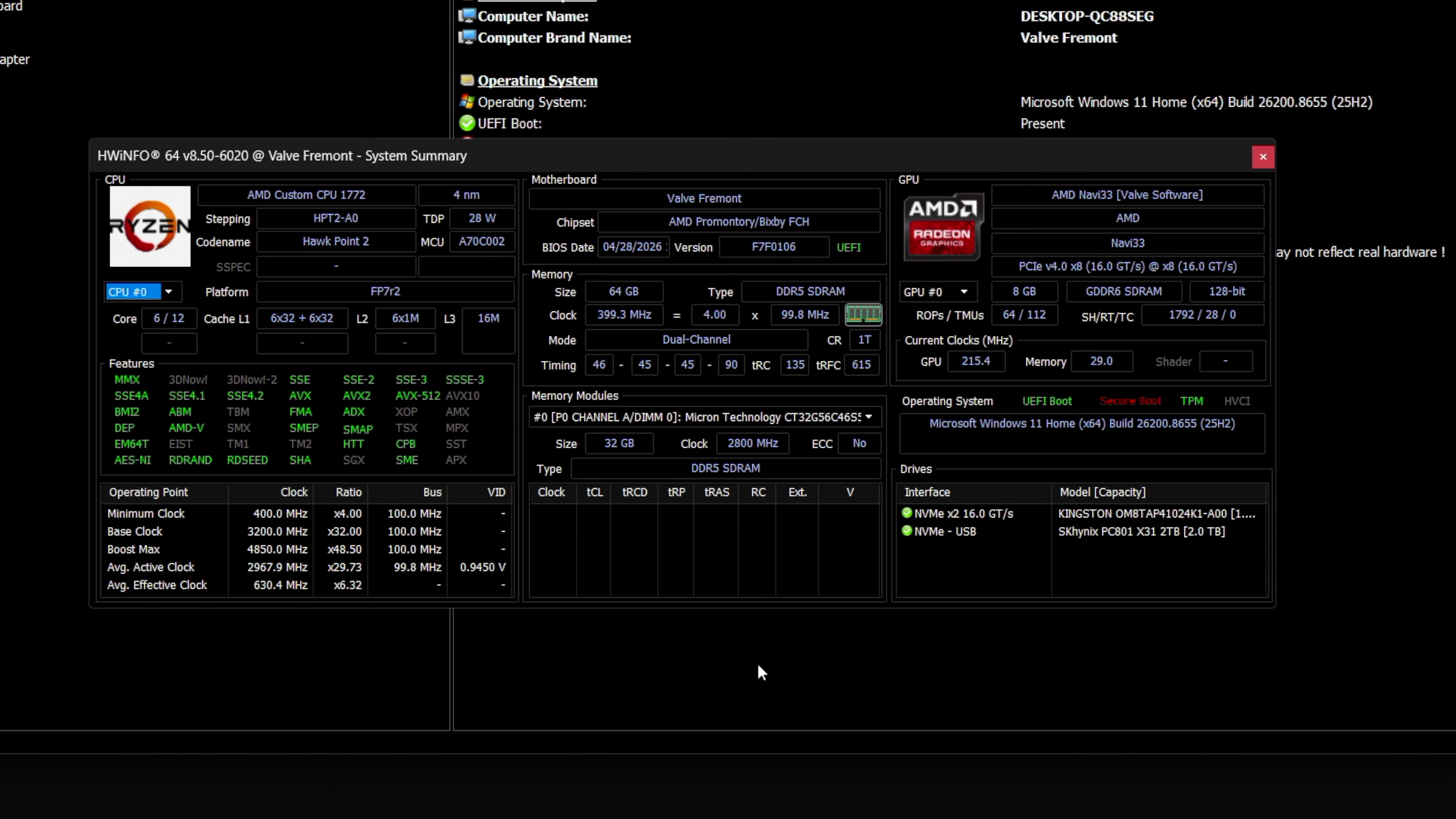
Task: Click the green memory module icon
Action: (863, 314)
